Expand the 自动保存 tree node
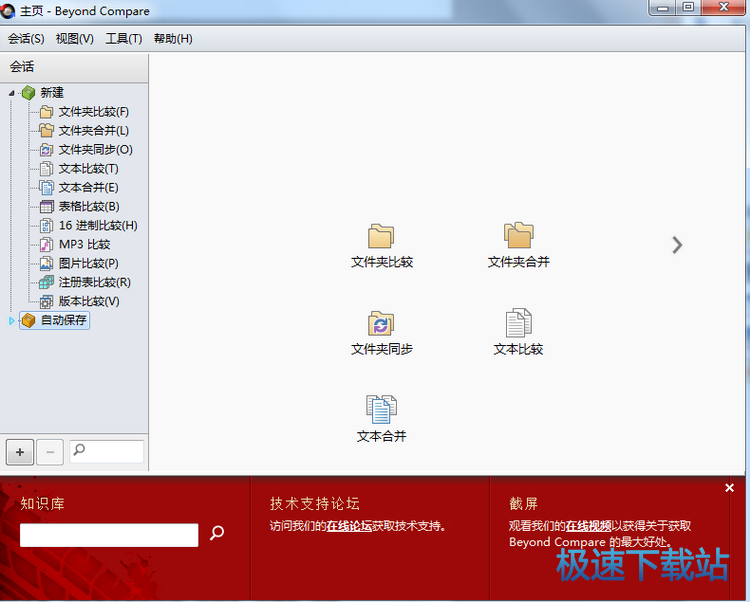Screen dimensions: 750x602 click(11, 321)
